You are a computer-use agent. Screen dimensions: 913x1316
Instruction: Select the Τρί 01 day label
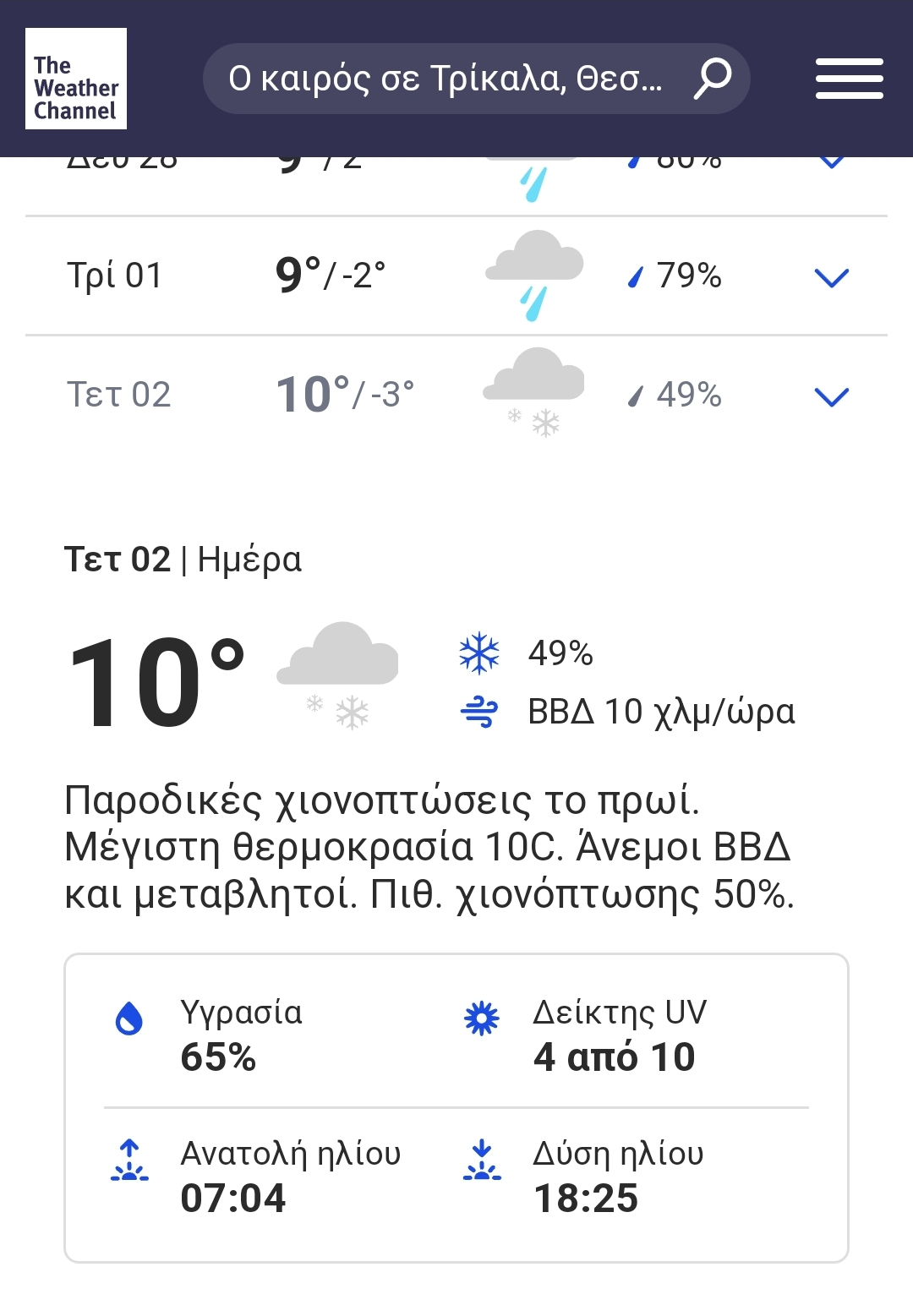[x=115, y=276]
